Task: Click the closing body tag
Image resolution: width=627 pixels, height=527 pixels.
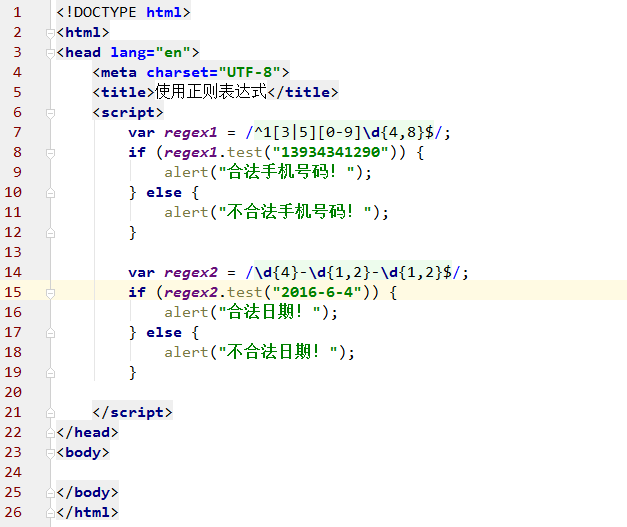Action: pyautogui.click(x=88, y=492)
